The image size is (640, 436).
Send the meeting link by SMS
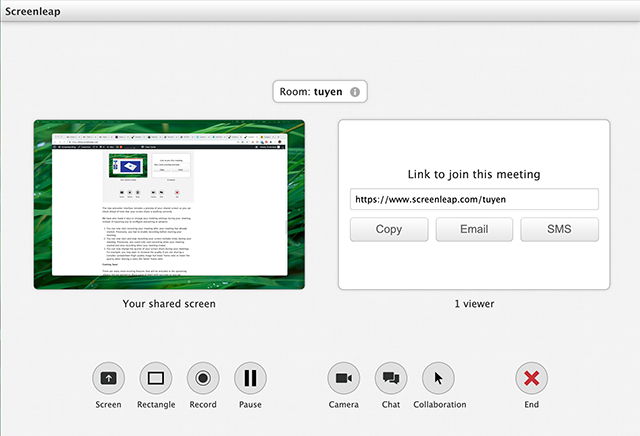tap(559, 229)
